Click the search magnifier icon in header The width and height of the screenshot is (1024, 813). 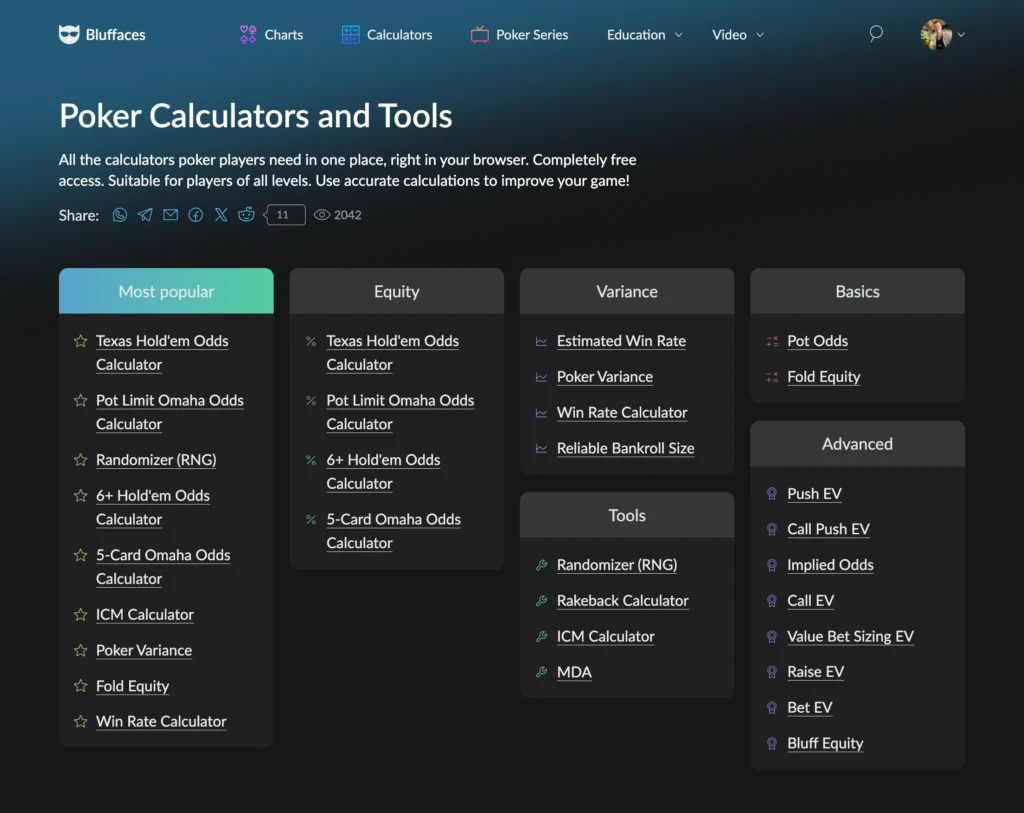tap(876, 34)
